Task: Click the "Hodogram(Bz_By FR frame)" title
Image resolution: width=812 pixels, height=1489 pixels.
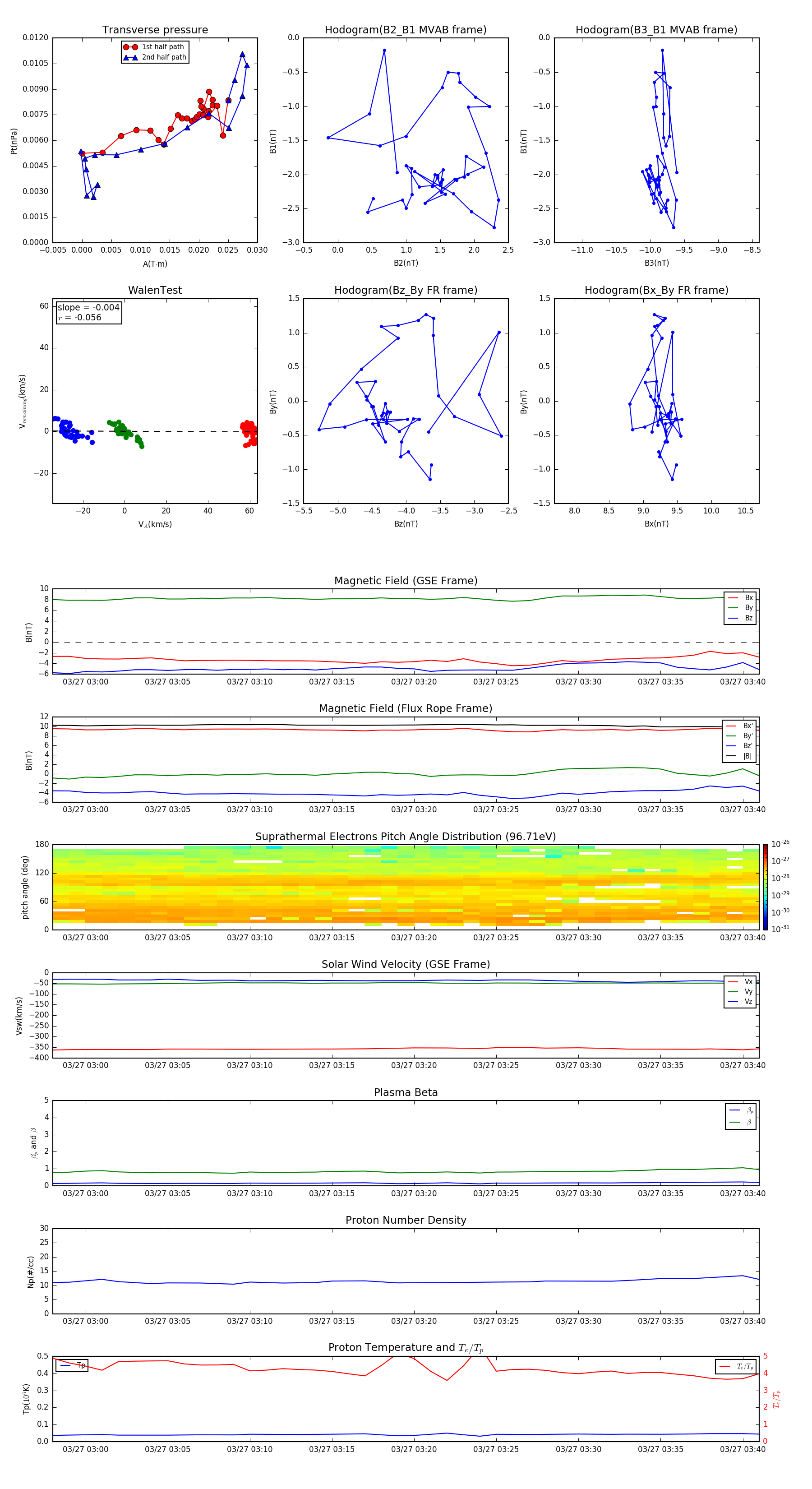Action: [x=406, y=290]
